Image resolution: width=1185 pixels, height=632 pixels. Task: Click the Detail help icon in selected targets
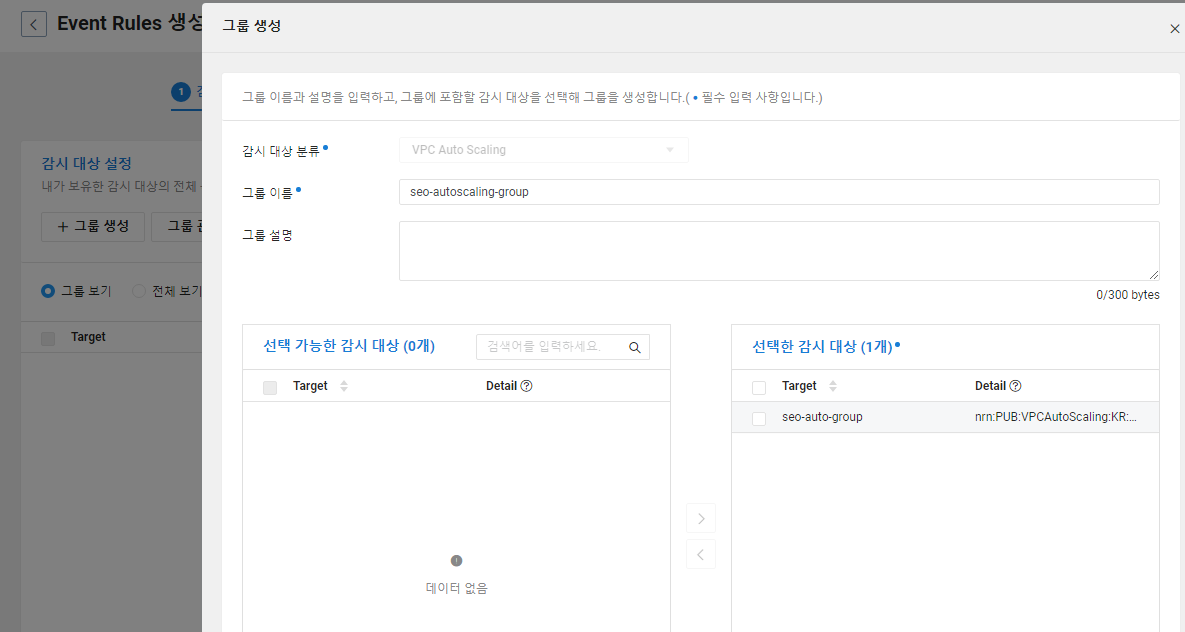click(x=1016, y=386)
